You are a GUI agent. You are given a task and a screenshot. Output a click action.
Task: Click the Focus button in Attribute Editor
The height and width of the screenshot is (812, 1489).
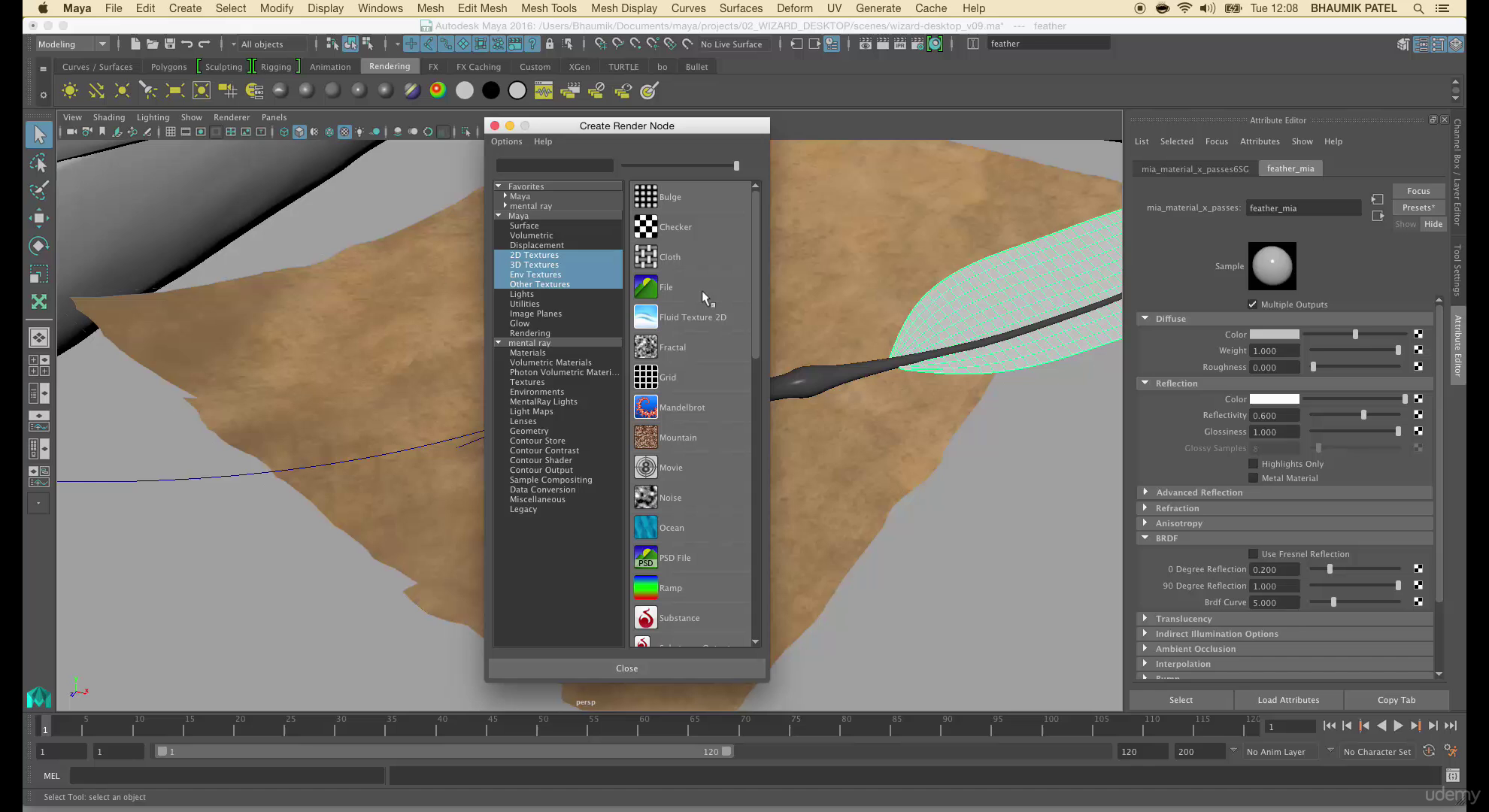1418,191
